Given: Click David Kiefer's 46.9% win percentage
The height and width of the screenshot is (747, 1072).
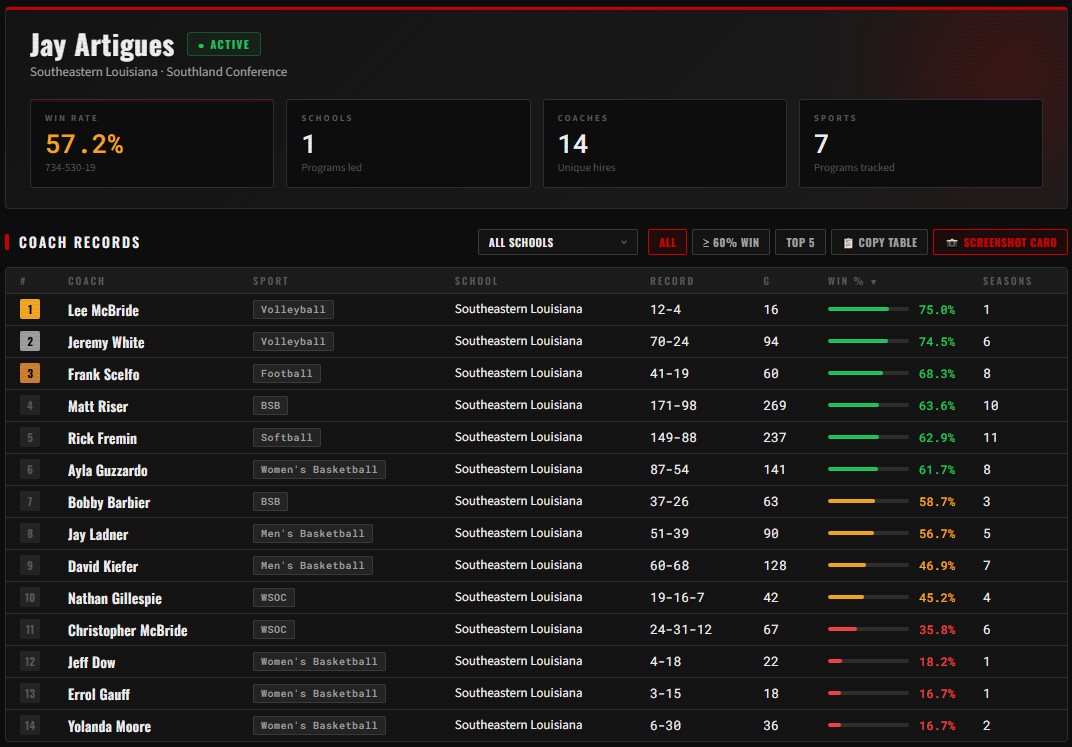Looking at the screenshot, I should [x=937, y=565].
